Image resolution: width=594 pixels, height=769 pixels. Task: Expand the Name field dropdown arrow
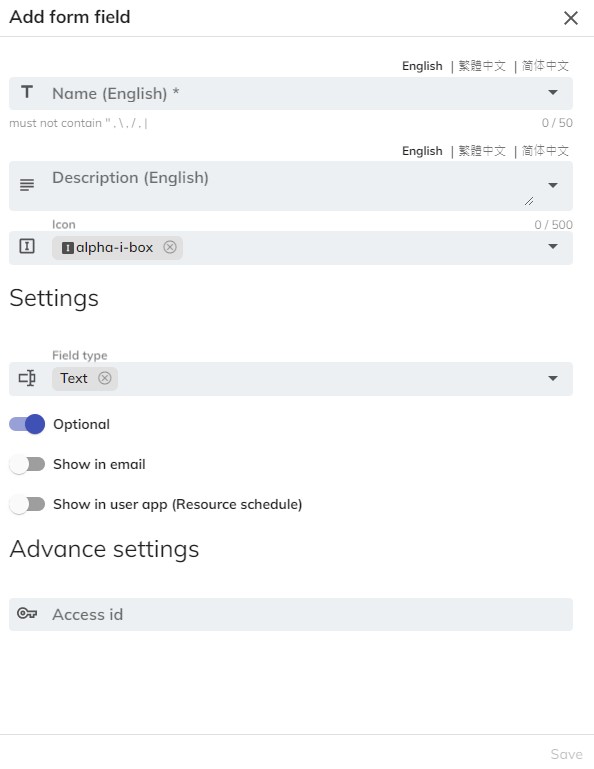[x=553, y=93]
